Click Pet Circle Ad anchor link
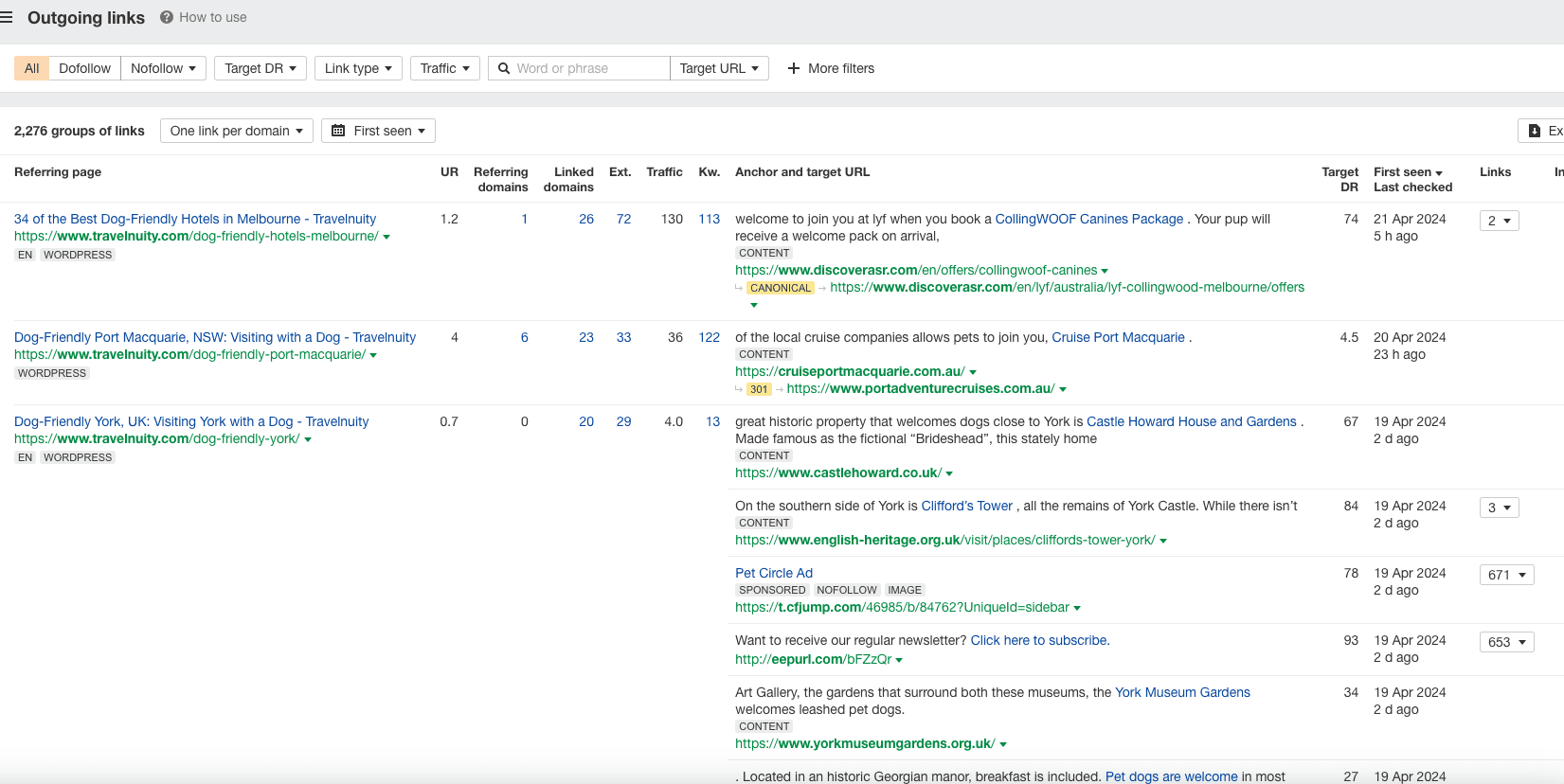Image resolution: width=1564 pixels, height=784 pixels. pyautogui.click(x=774, y=573)
